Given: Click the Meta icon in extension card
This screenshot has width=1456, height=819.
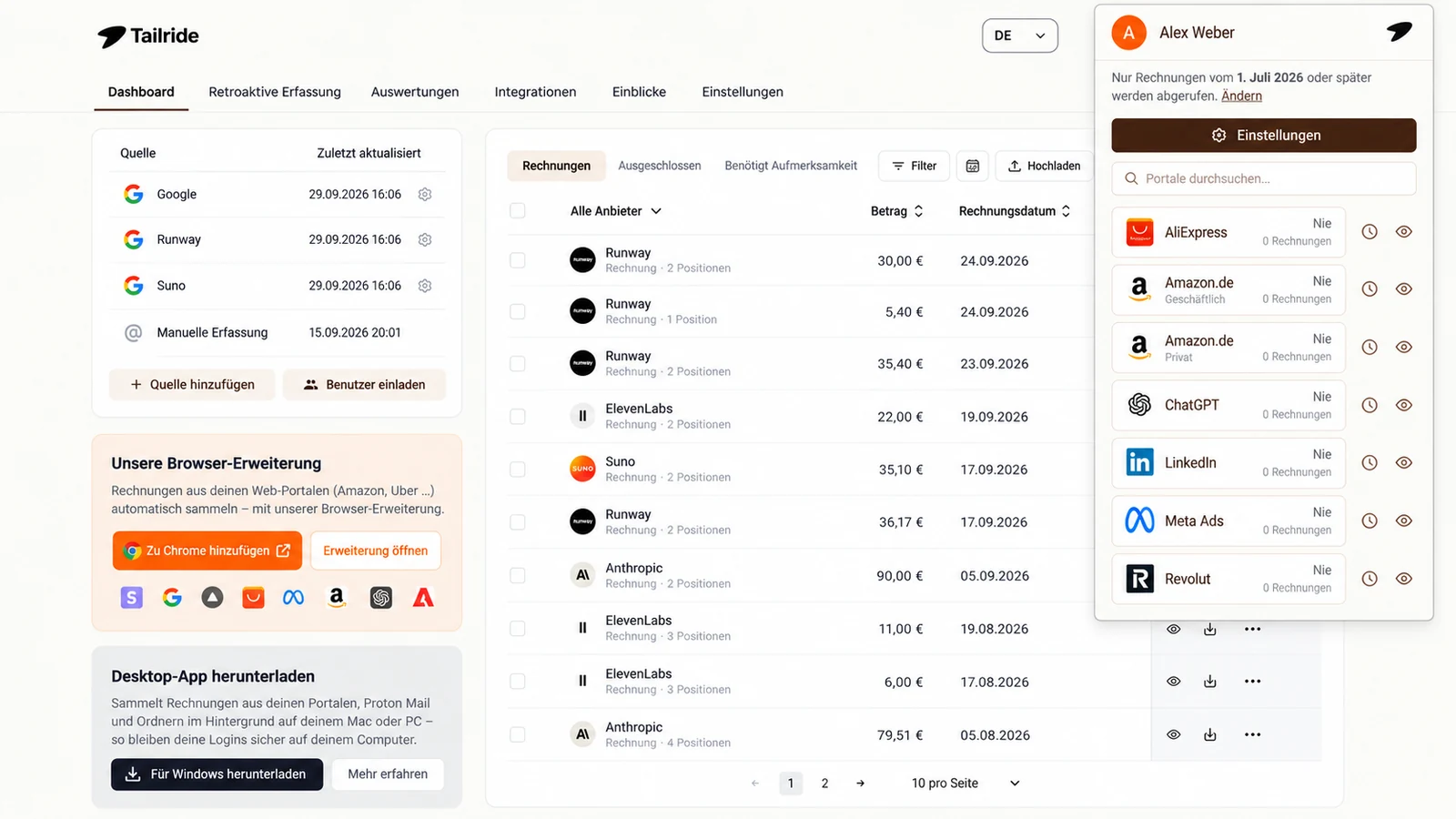Looking at the screenshot, I should [293, 598].
